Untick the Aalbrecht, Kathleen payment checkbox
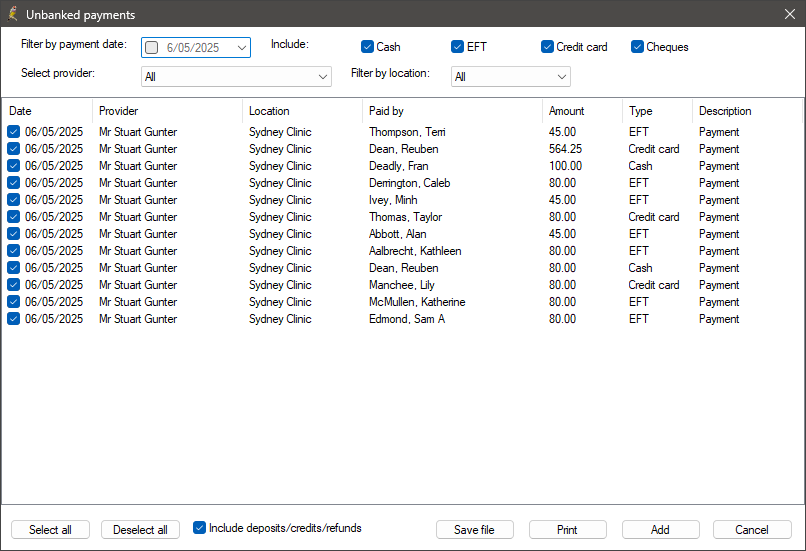The height and width of the screenshot is (551, 806). pos(13,251)
